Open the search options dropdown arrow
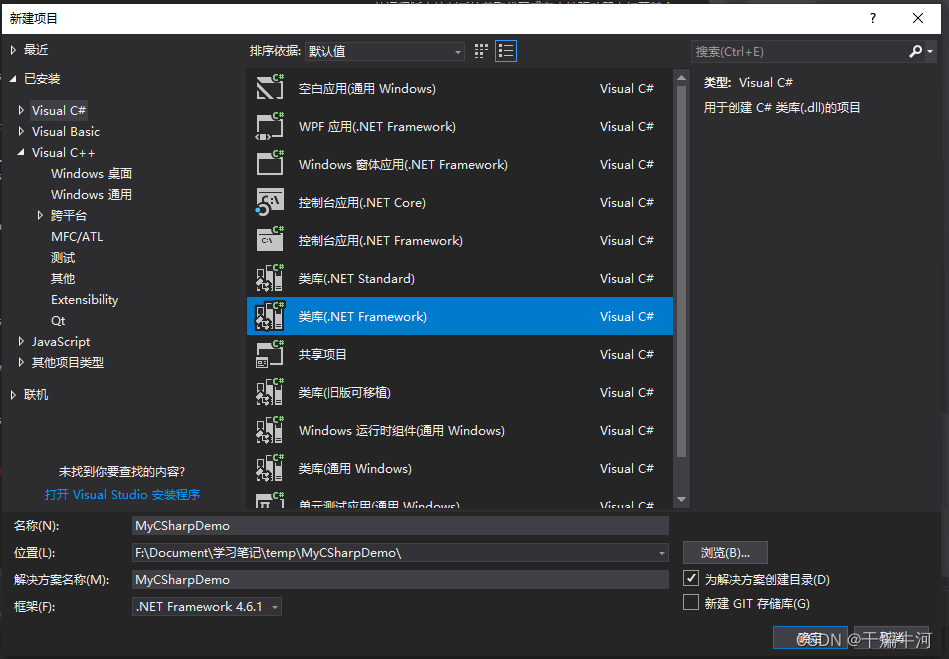The image size is (949, 659). point(930,51)
